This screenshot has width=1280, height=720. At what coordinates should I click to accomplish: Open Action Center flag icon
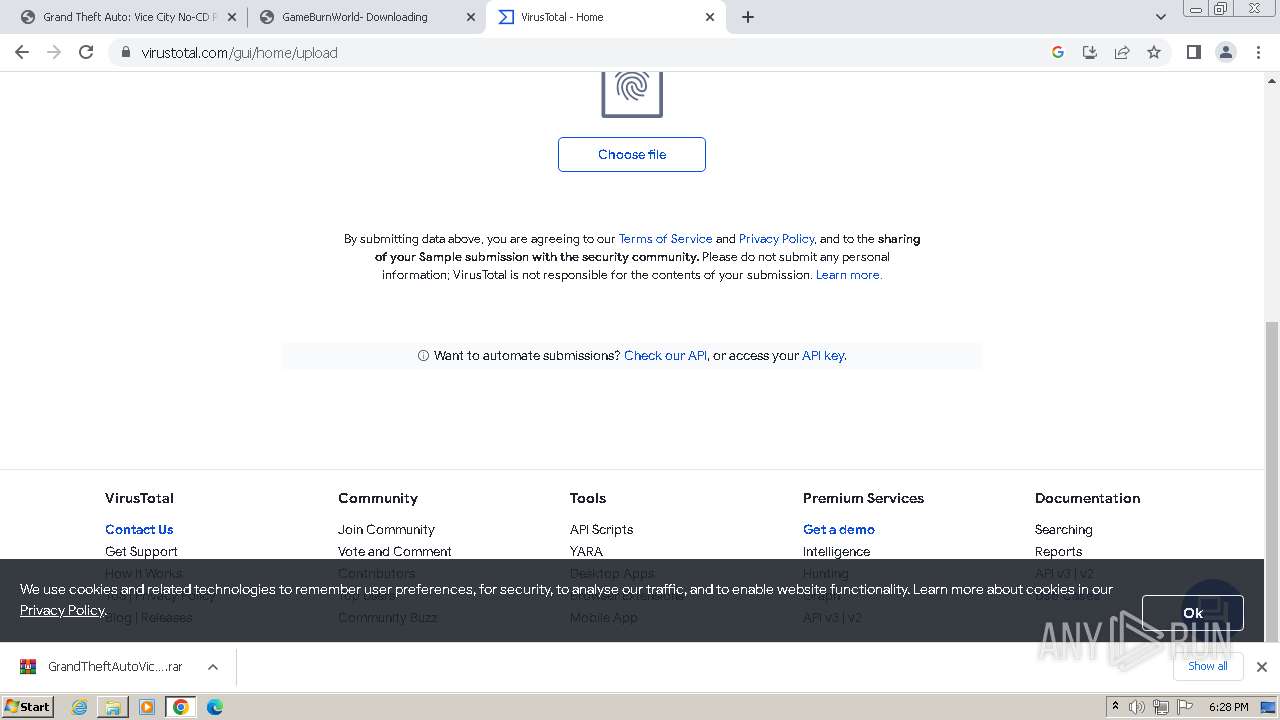[x=1183, y=707]
